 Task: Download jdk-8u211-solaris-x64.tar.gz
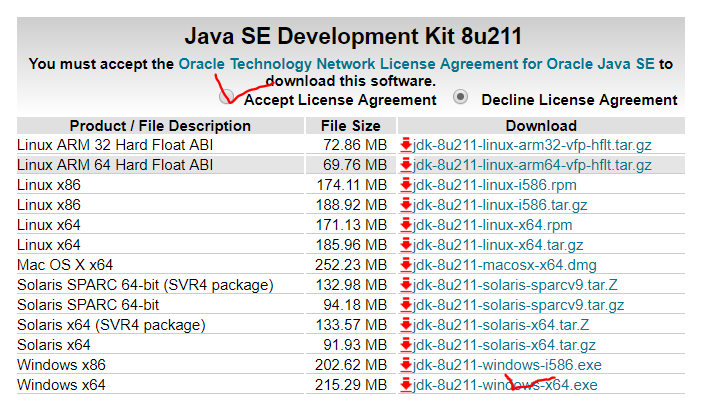point(504,345)
